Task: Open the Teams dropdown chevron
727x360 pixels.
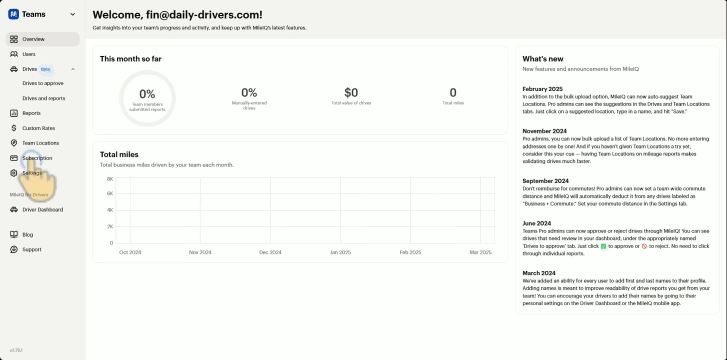Action: [73, 14]
